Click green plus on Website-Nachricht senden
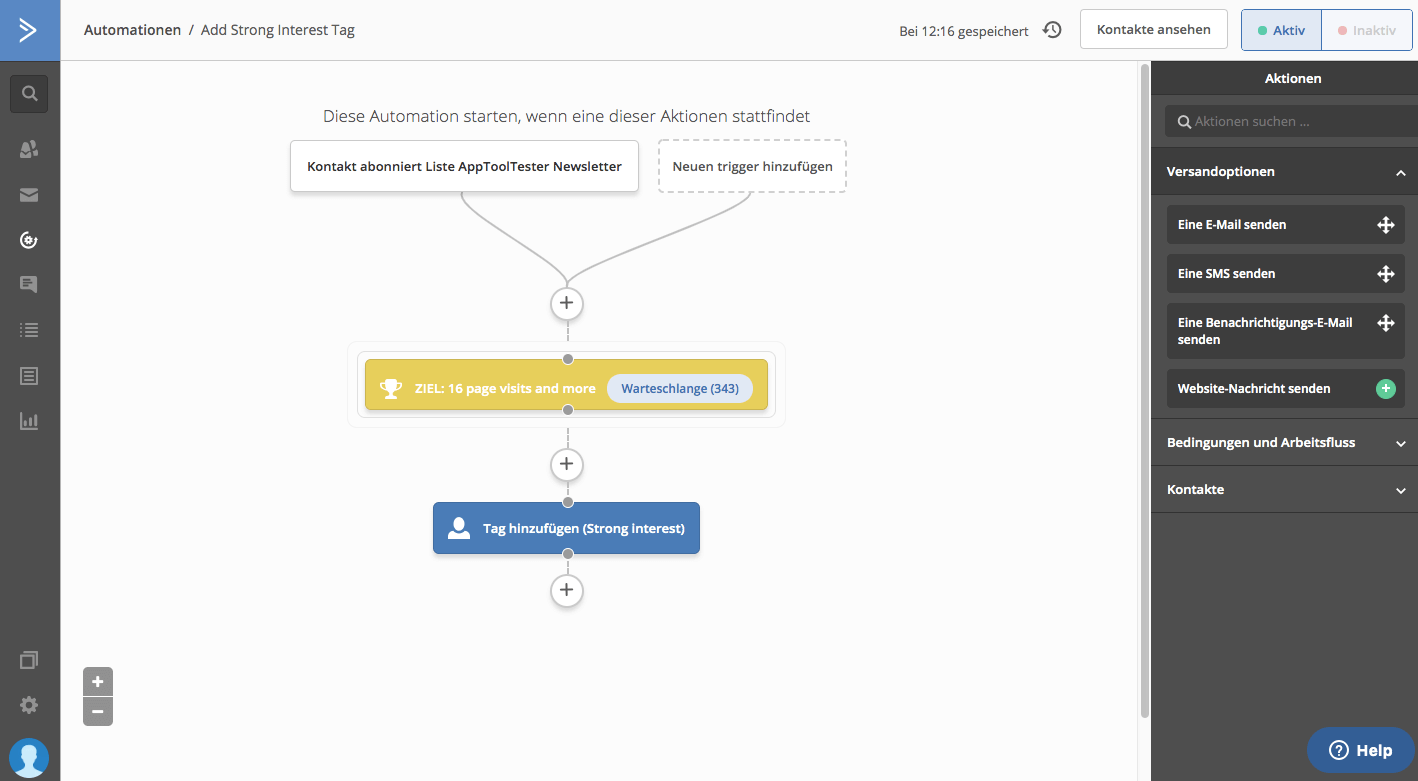The image size is (1418, 781). tap(1385, 389)
